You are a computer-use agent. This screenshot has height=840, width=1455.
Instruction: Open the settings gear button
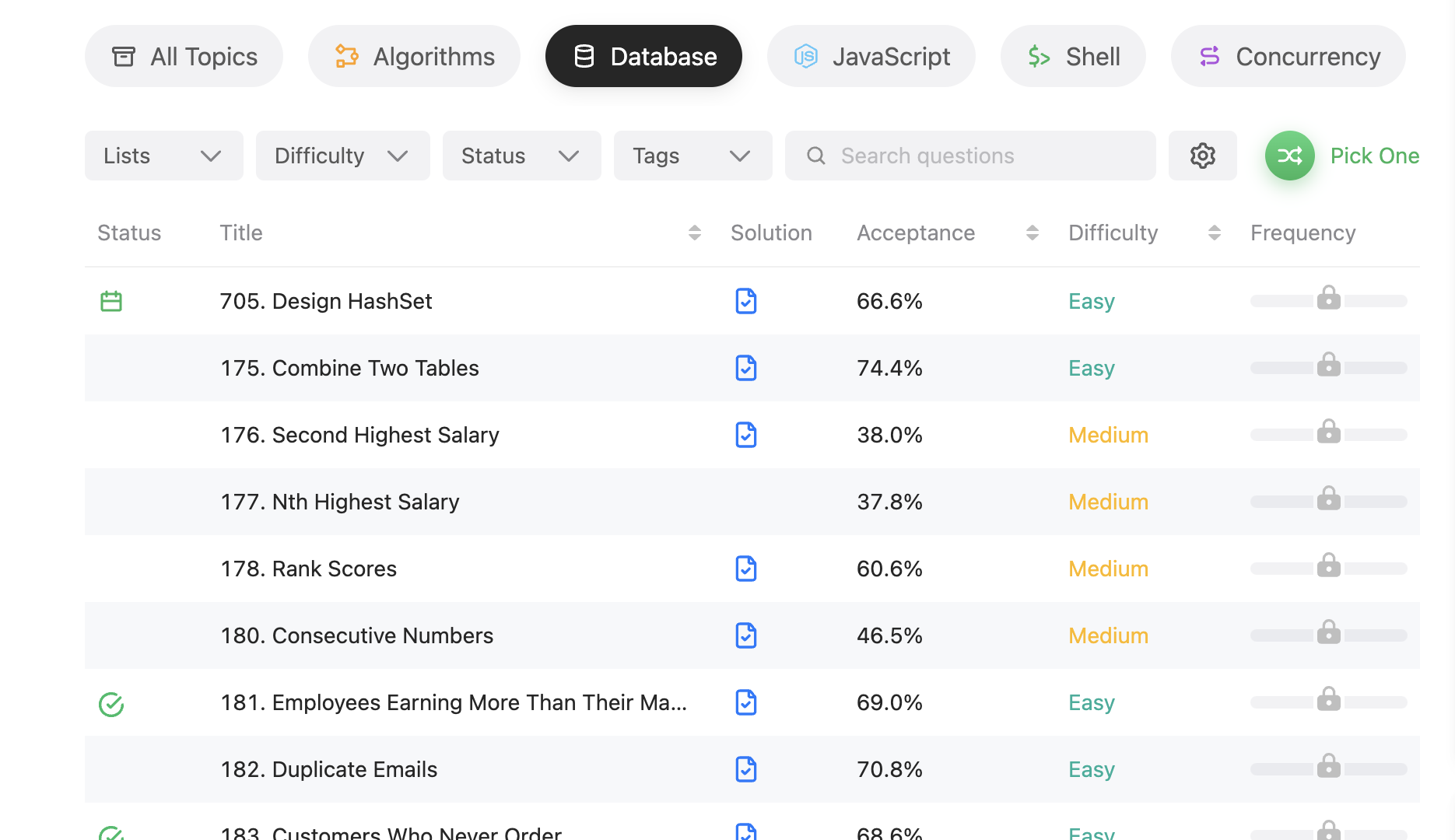tap(1202, 156)
